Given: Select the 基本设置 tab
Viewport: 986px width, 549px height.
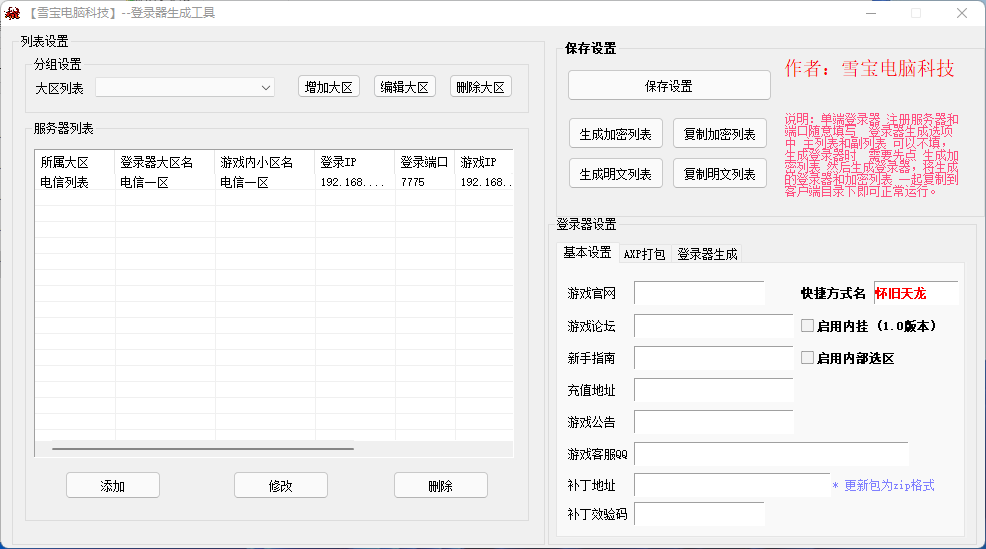Looking at the screenshot, I should (x=587, y=253).
